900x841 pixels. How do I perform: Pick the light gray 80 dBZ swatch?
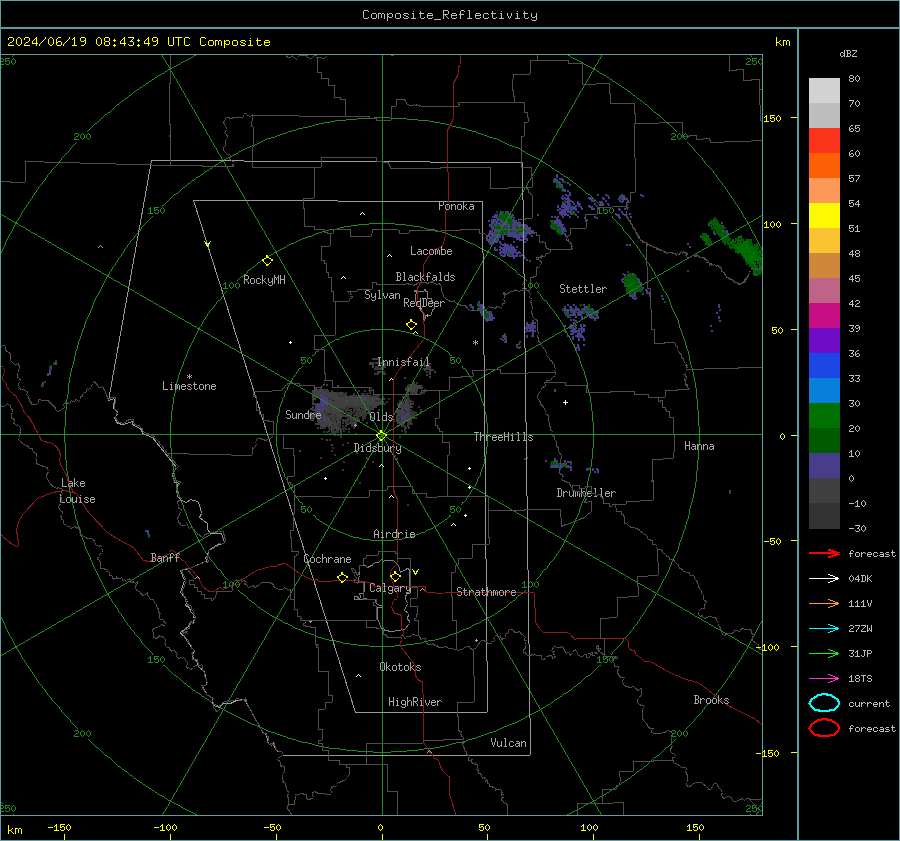[x=824, y=90]
